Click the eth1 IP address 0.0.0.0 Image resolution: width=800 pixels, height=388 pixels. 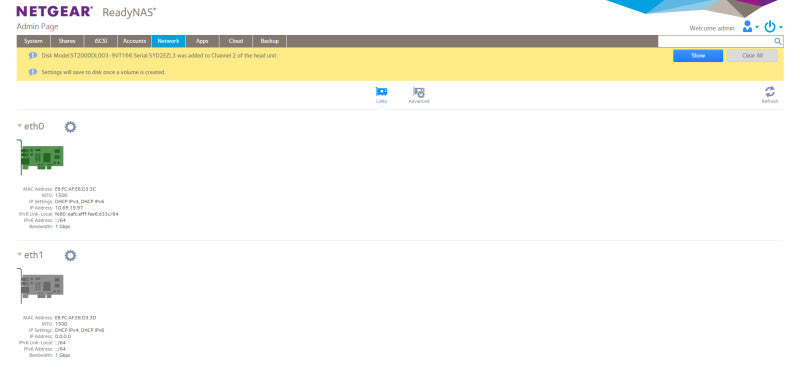63,336
